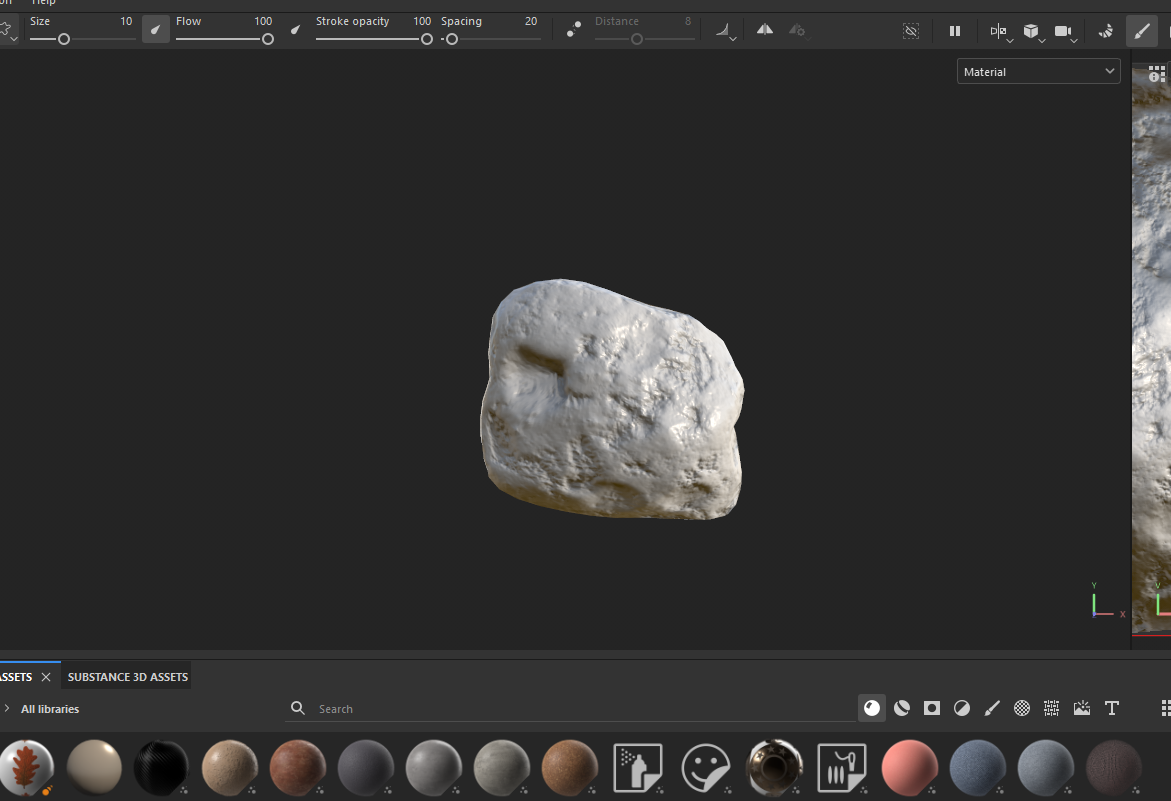
Task: Select the paint tools sticker asset
Action: tap(842, 767)
